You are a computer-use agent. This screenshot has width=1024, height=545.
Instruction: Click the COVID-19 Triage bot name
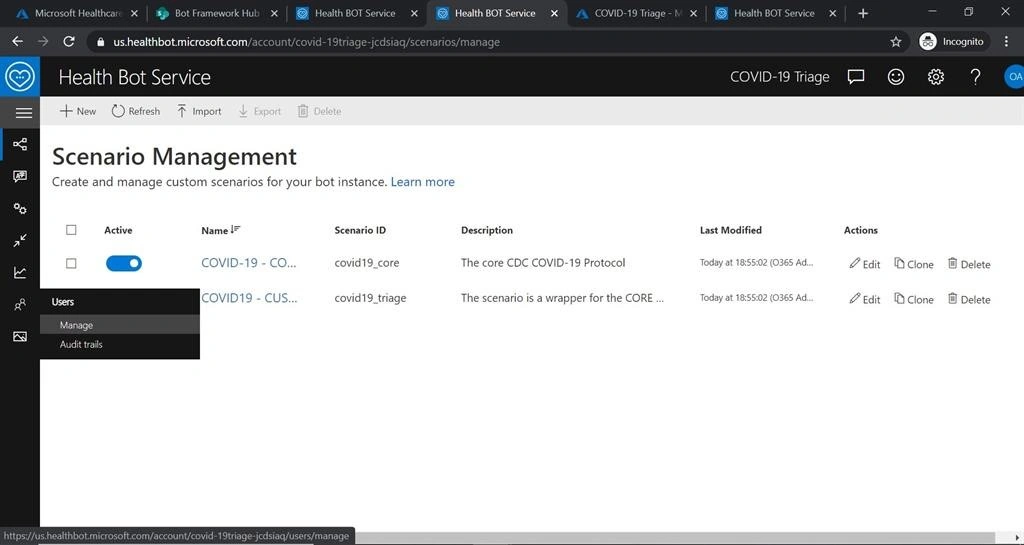click(x=780, y=77)
